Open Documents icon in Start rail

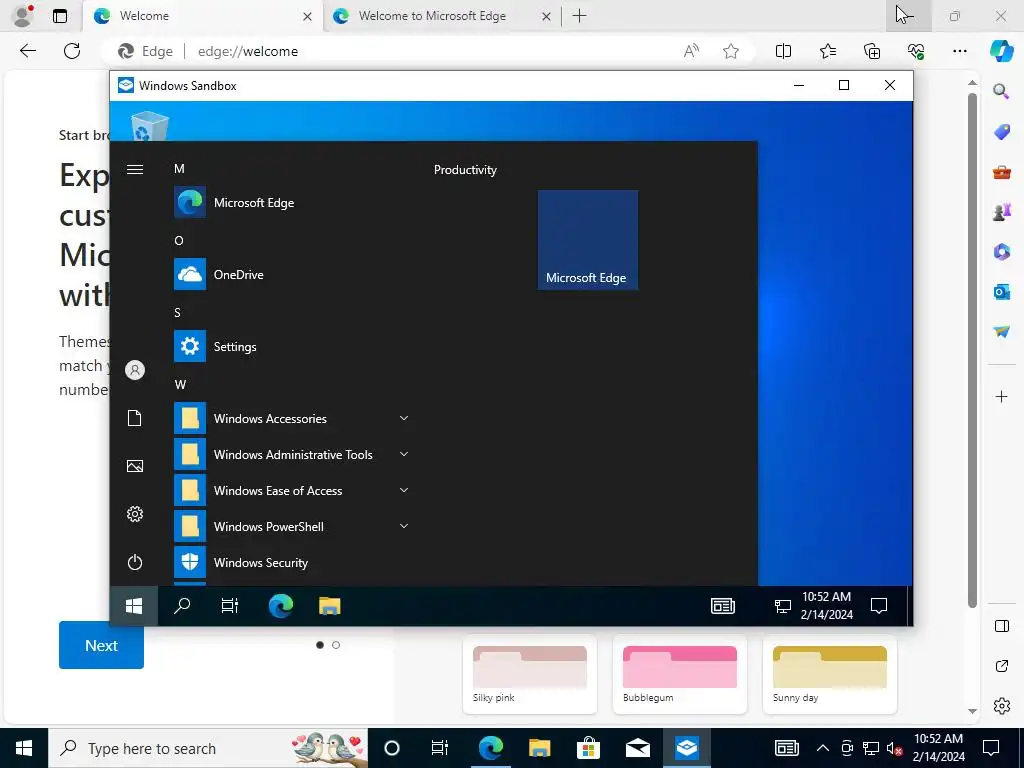pos(135,418)
